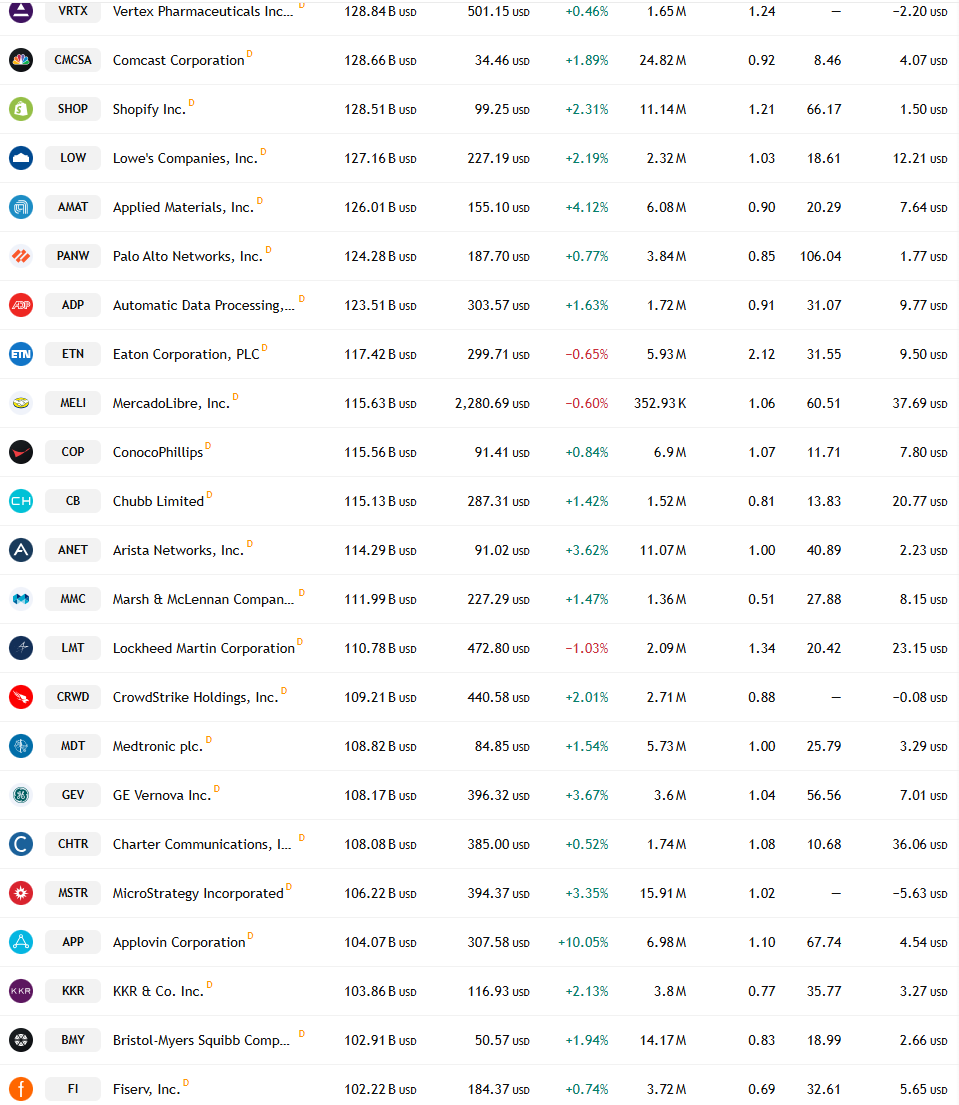Screen dimensions: 959x1105
Task: Open Applovin Corporation company link
Action: click(179, 942)
